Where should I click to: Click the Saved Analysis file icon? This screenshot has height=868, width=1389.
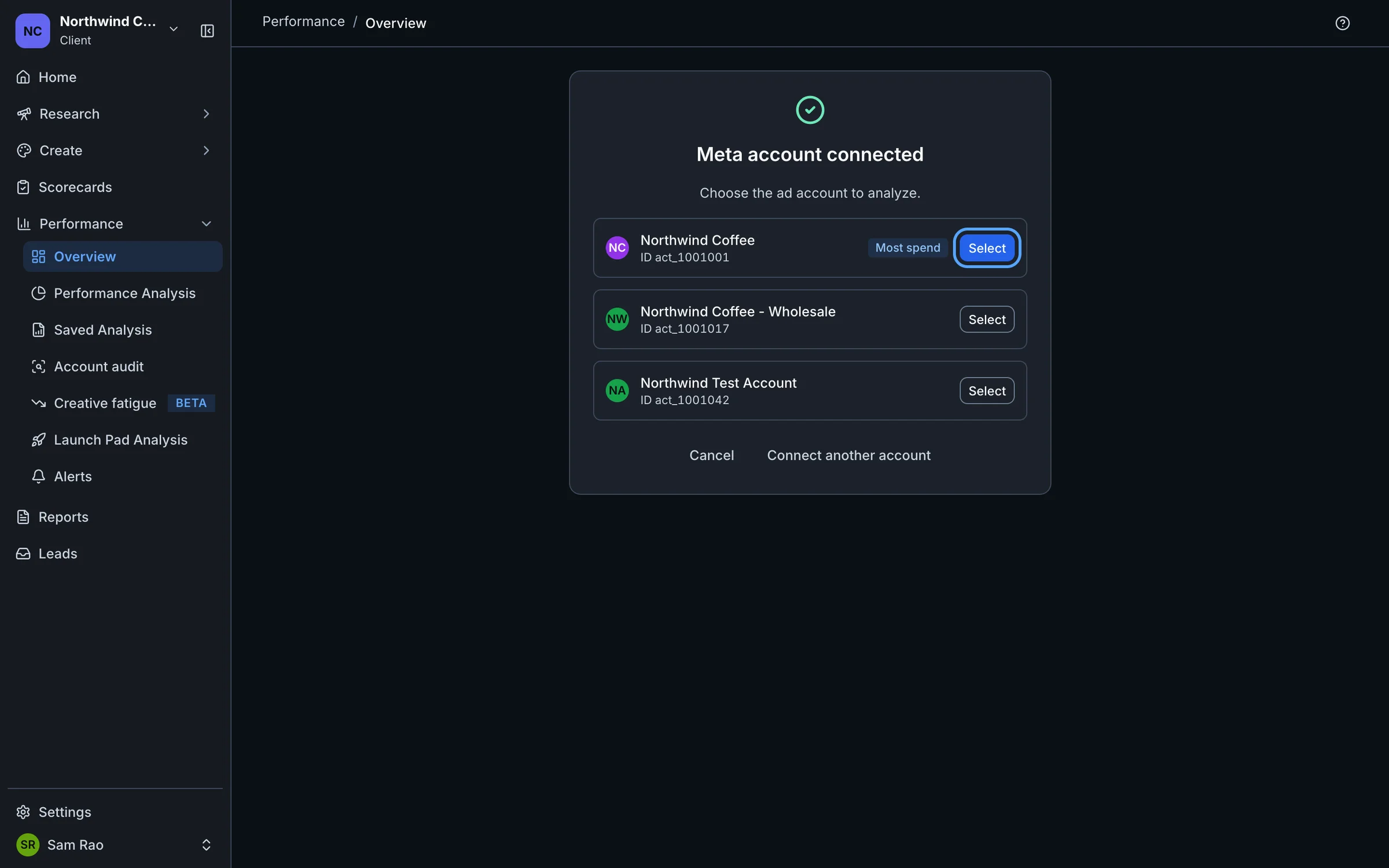pyautogui.click(x=38, y=330)
